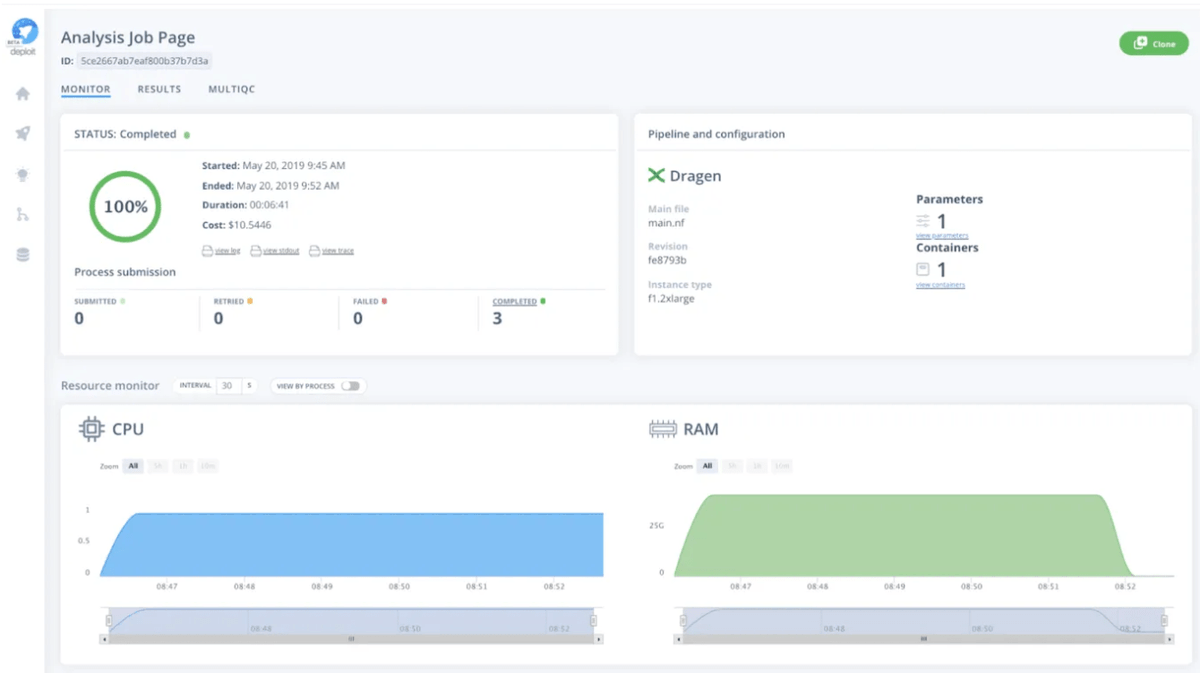Click the green Clone button
The height and width of the screenshot is (673, 1200).
(1154, 43)
